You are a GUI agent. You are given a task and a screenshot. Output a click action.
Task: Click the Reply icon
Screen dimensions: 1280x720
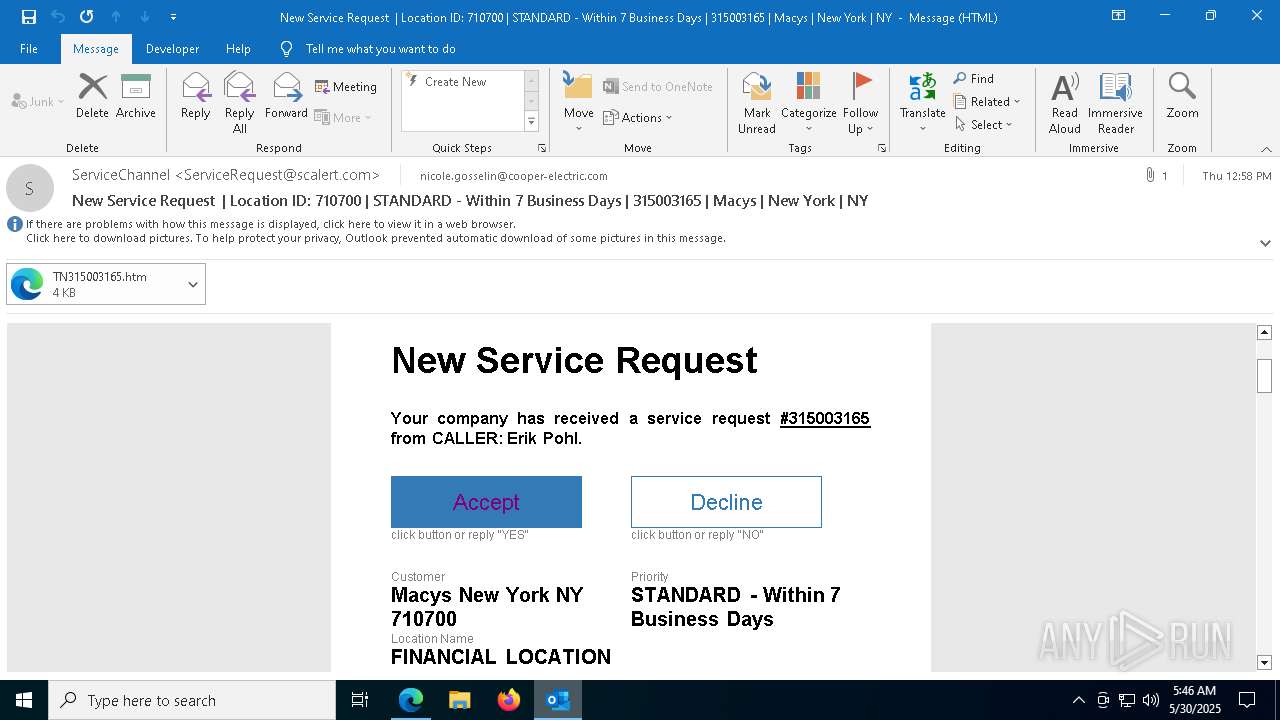pyautogui.click(x=196, y=97)
